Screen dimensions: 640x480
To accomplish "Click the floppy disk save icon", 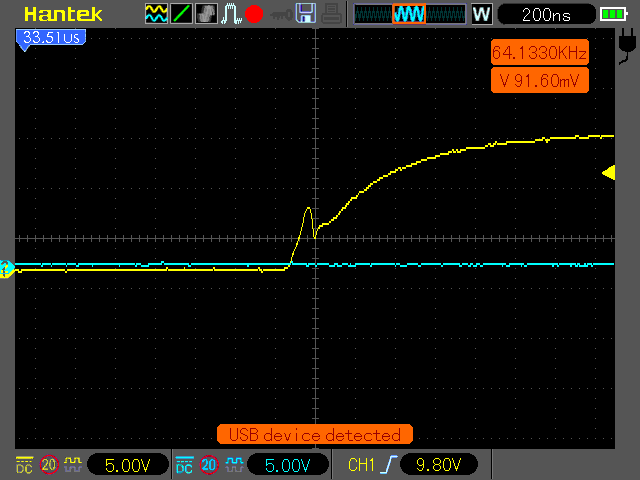I will point(306,13).
